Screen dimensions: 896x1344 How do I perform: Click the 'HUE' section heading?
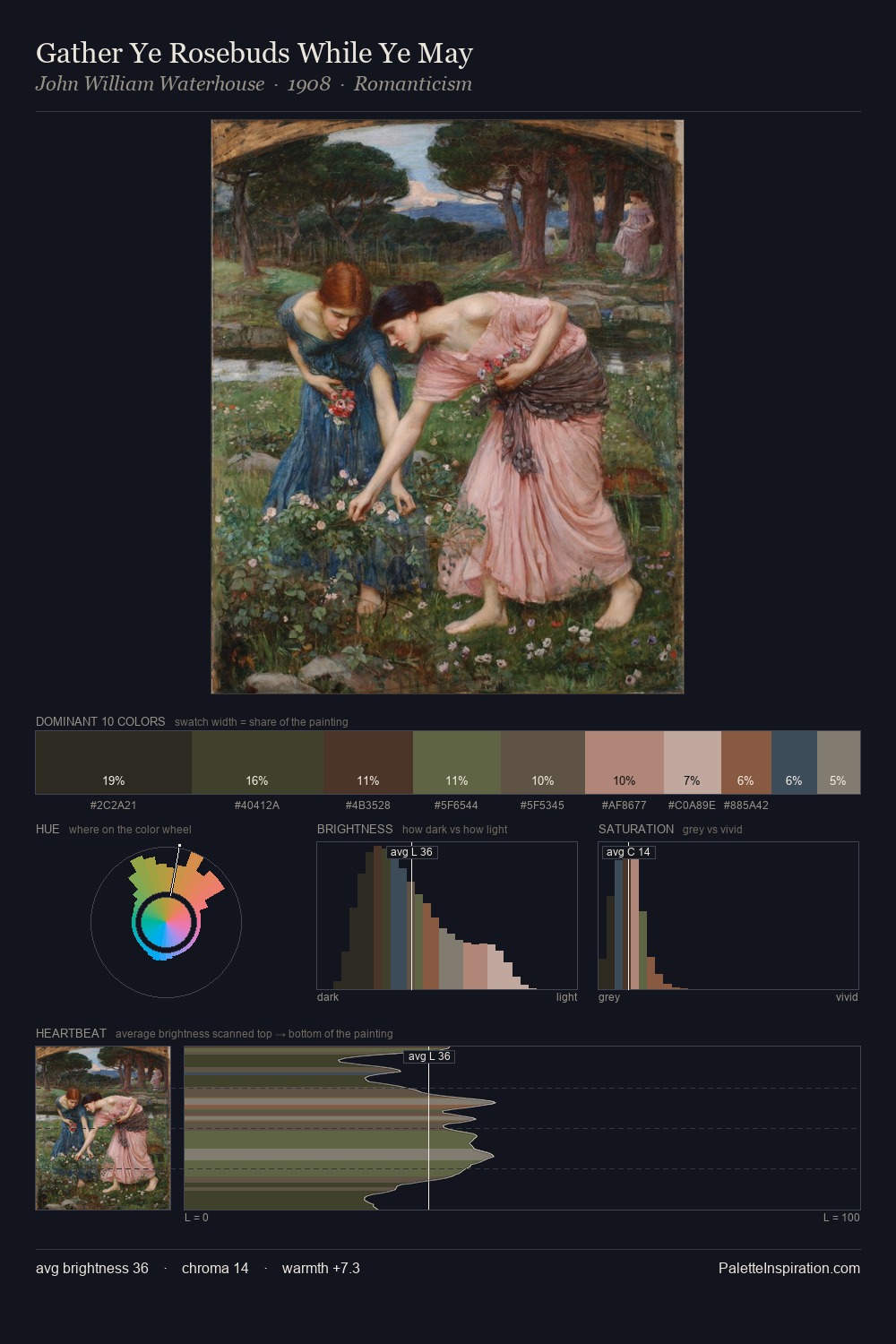pyautogui.click(x=47, y=829)
